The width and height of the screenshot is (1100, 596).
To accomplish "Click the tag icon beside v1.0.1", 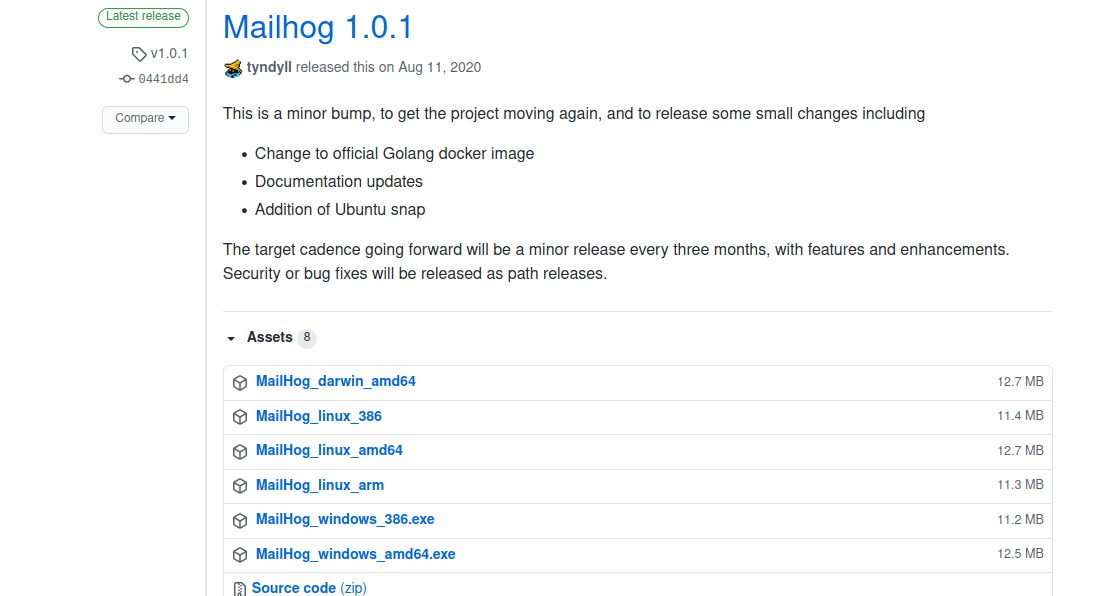I will point(139,53).
